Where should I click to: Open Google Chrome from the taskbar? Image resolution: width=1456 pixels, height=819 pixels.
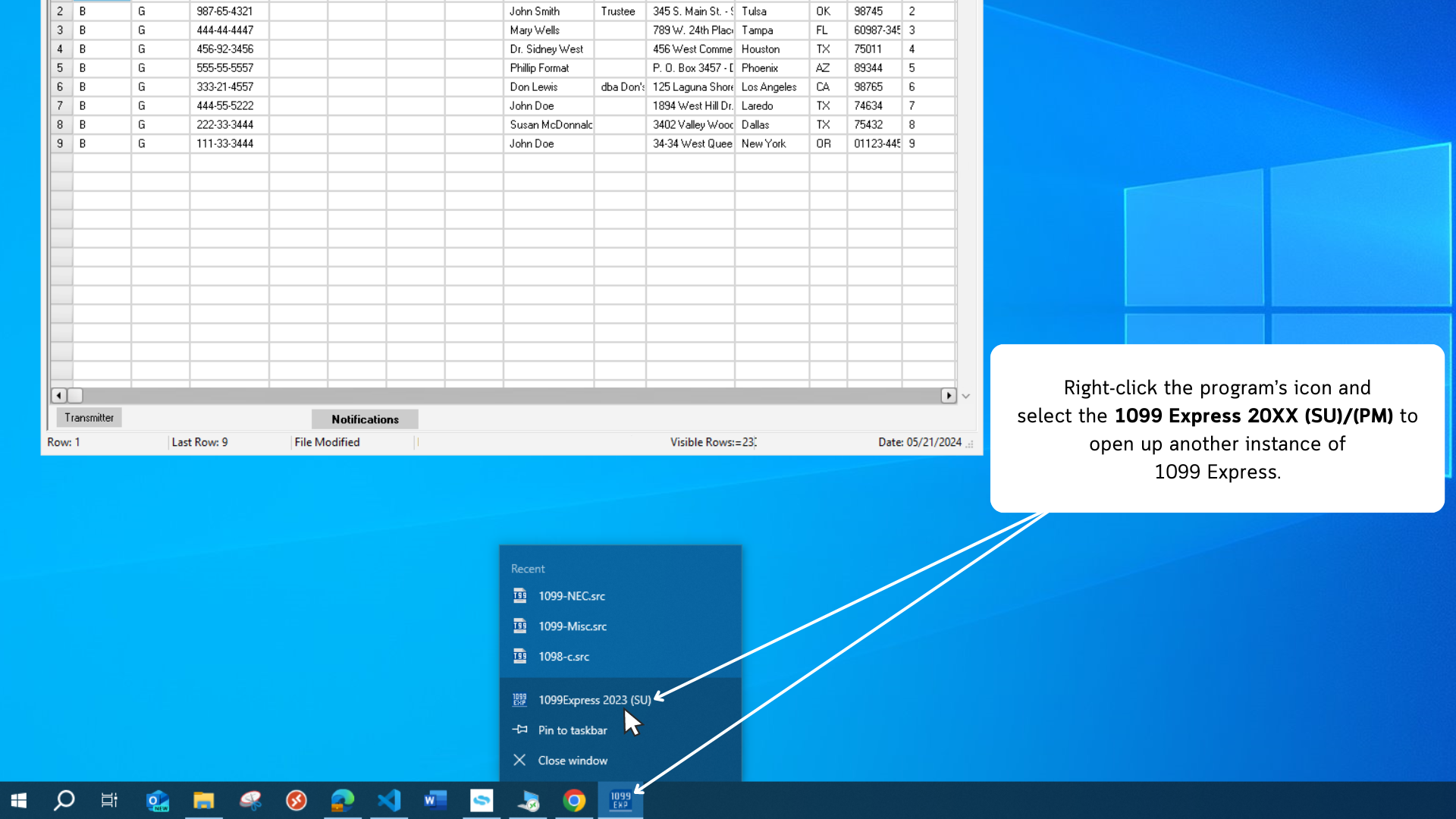click(574, 800)
